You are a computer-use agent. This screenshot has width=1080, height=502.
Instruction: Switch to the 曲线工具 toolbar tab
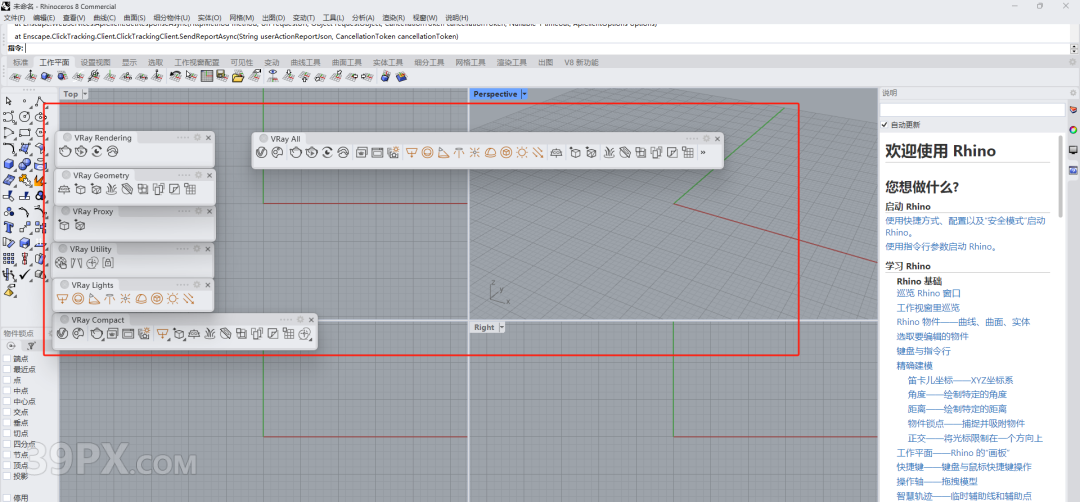tap(305, 62)
